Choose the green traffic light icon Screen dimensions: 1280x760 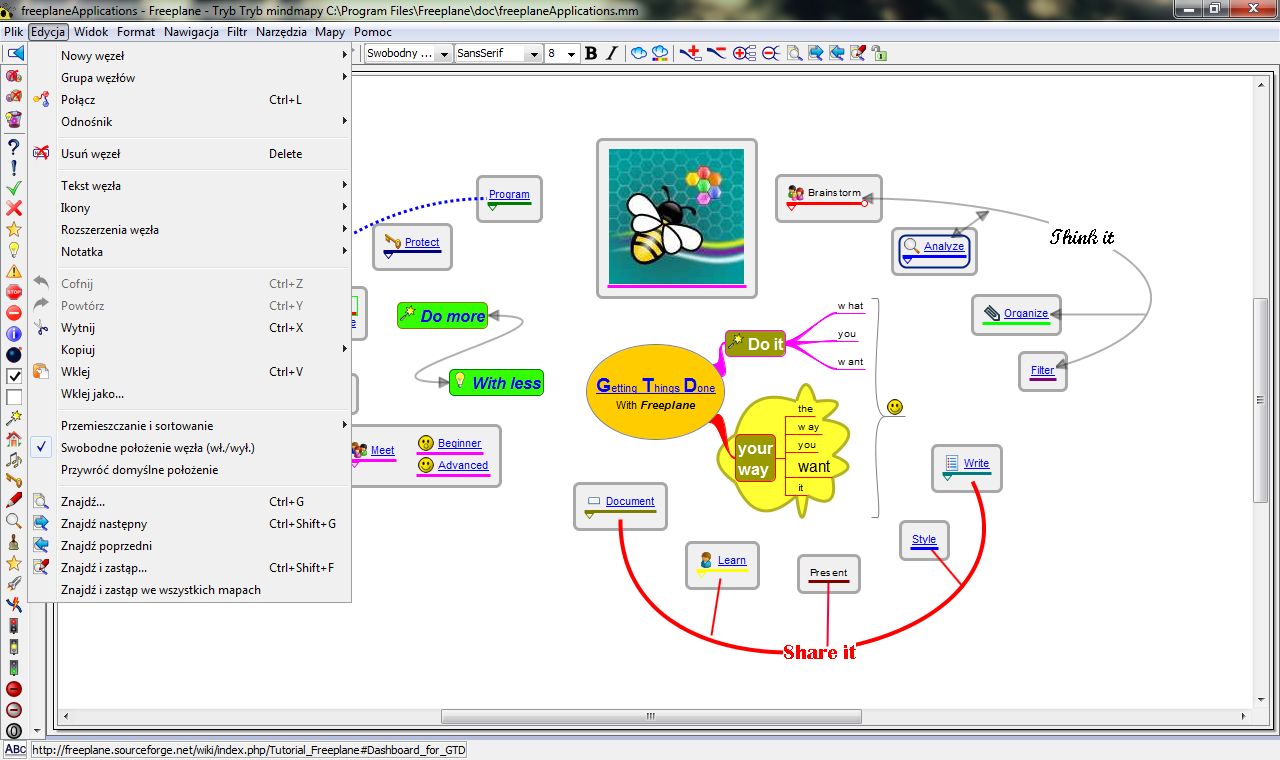[14, 668]
